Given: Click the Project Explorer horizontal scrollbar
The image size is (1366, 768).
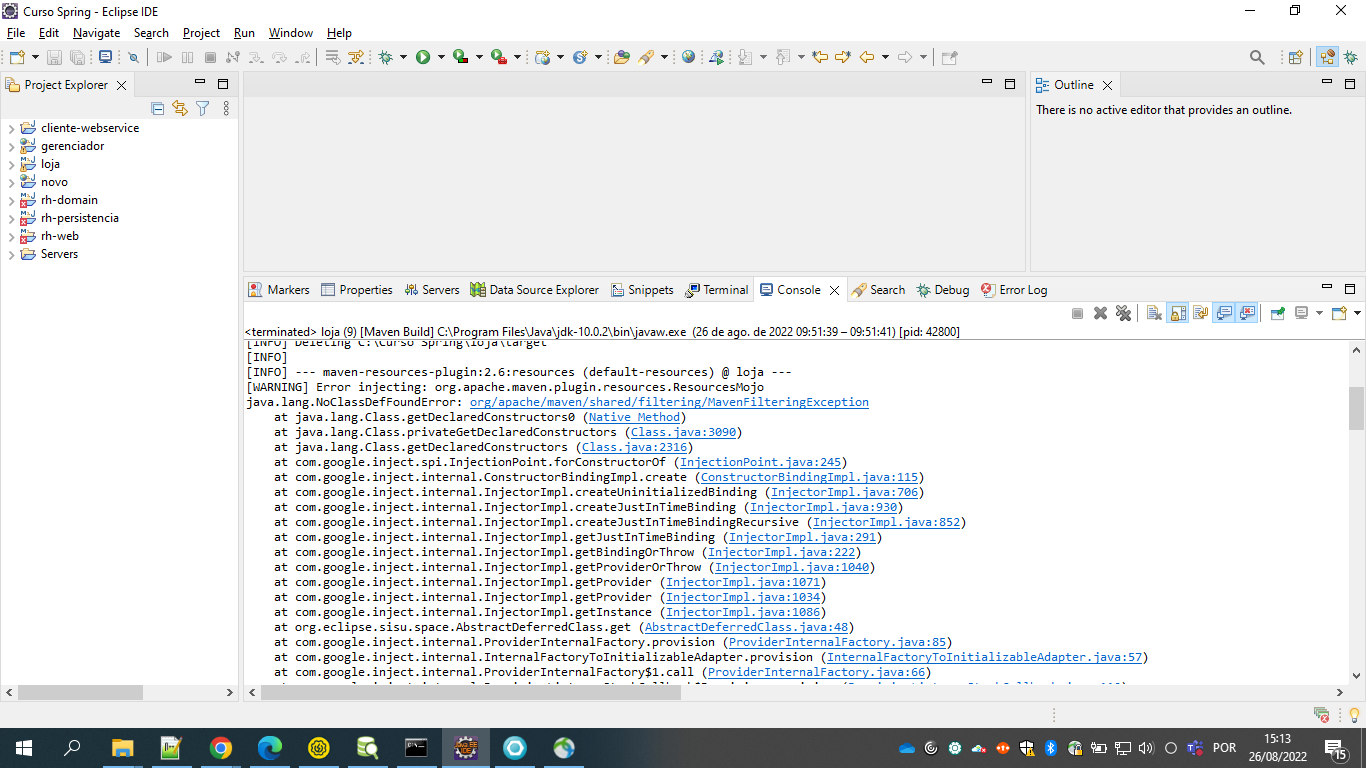Looking at the screenshot, I should tap(80, 692).
